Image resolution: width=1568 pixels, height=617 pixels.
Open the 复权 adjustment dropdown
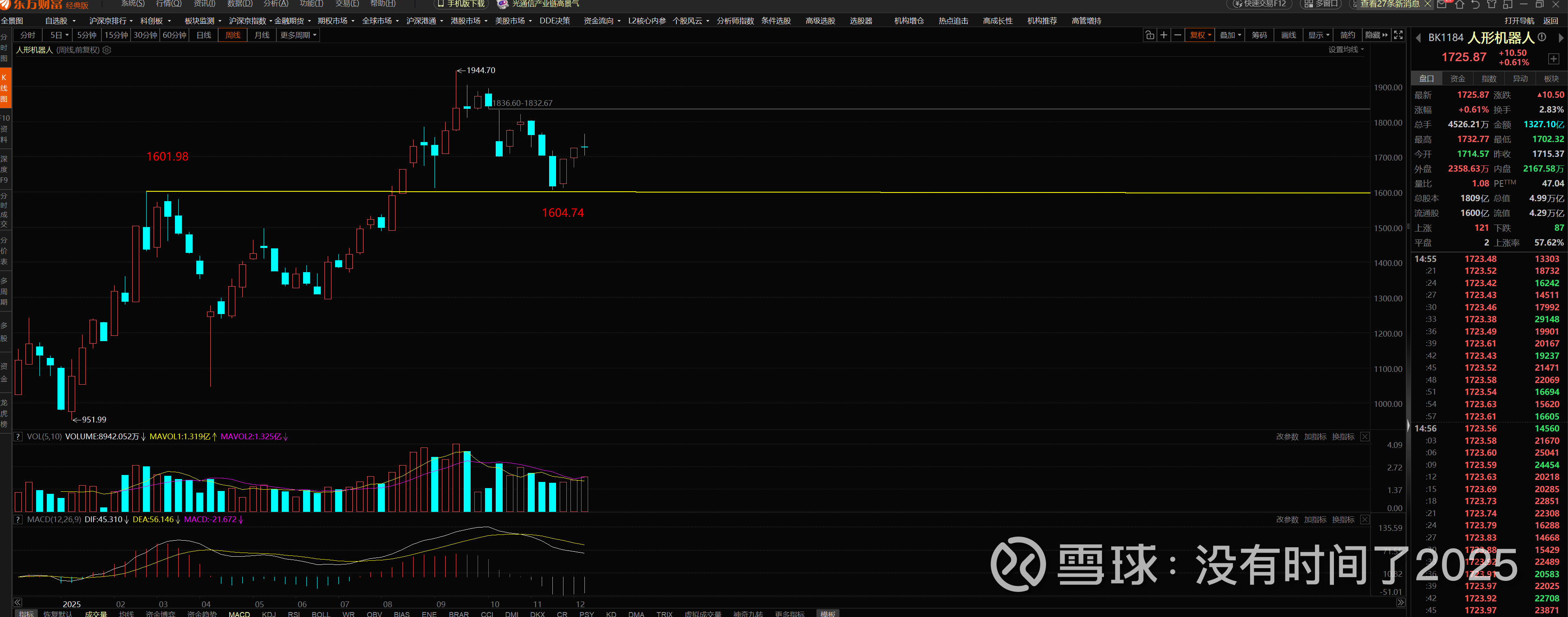coord(1200,35)
